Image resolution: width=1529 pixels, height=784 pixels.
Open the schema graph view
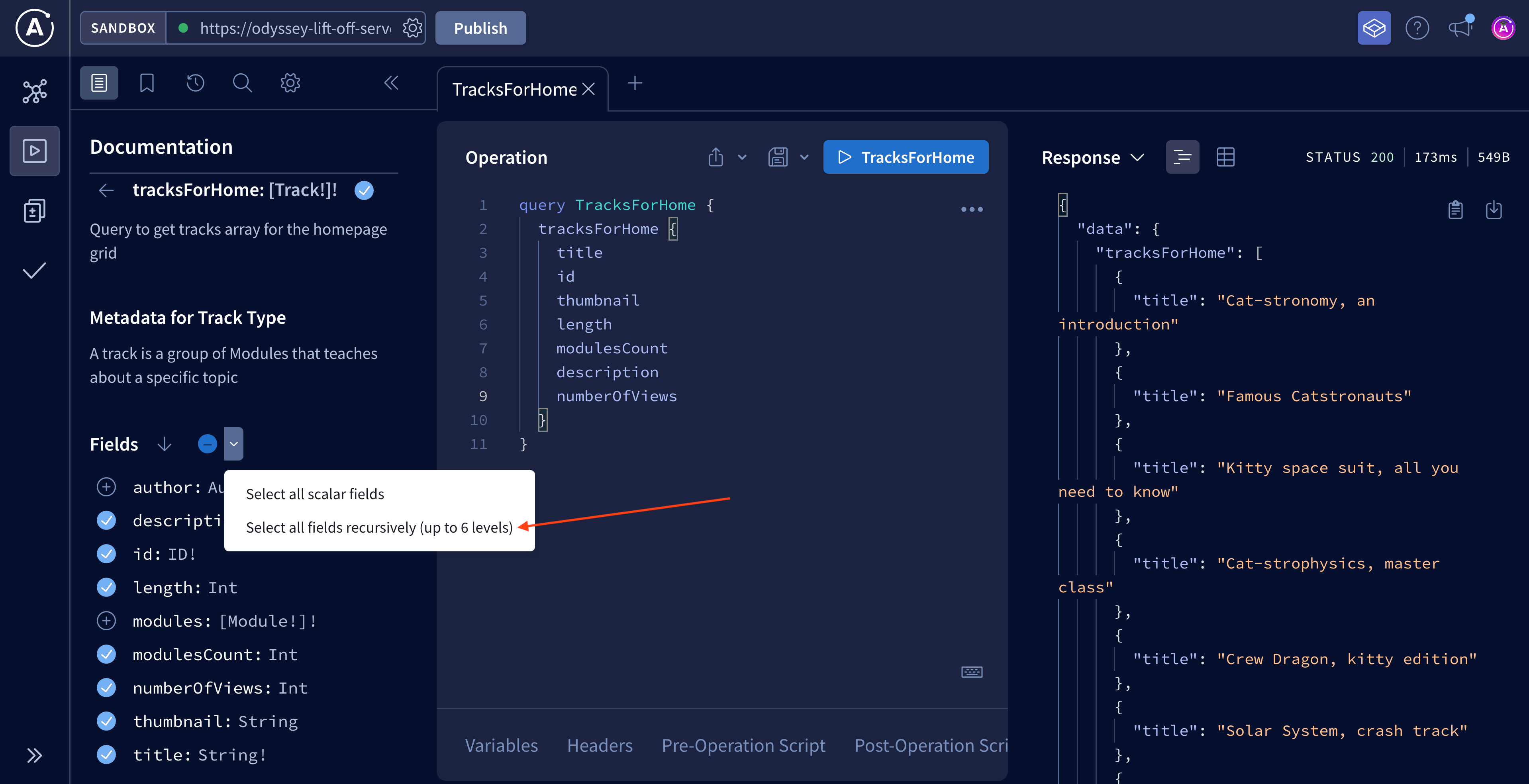[34, 90]
